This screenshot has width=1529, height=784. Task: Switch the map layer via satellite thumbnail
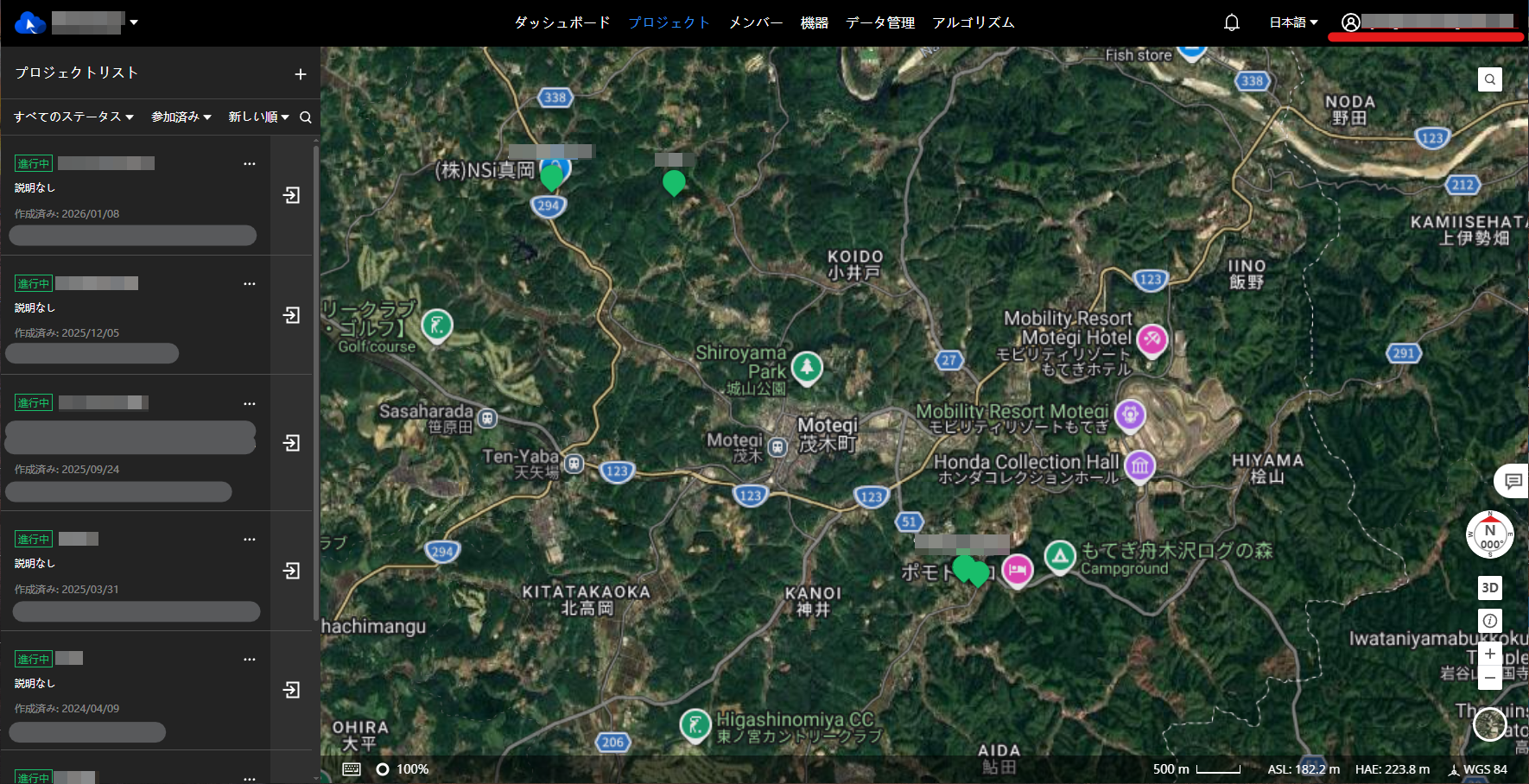(x=1489, y=724)
